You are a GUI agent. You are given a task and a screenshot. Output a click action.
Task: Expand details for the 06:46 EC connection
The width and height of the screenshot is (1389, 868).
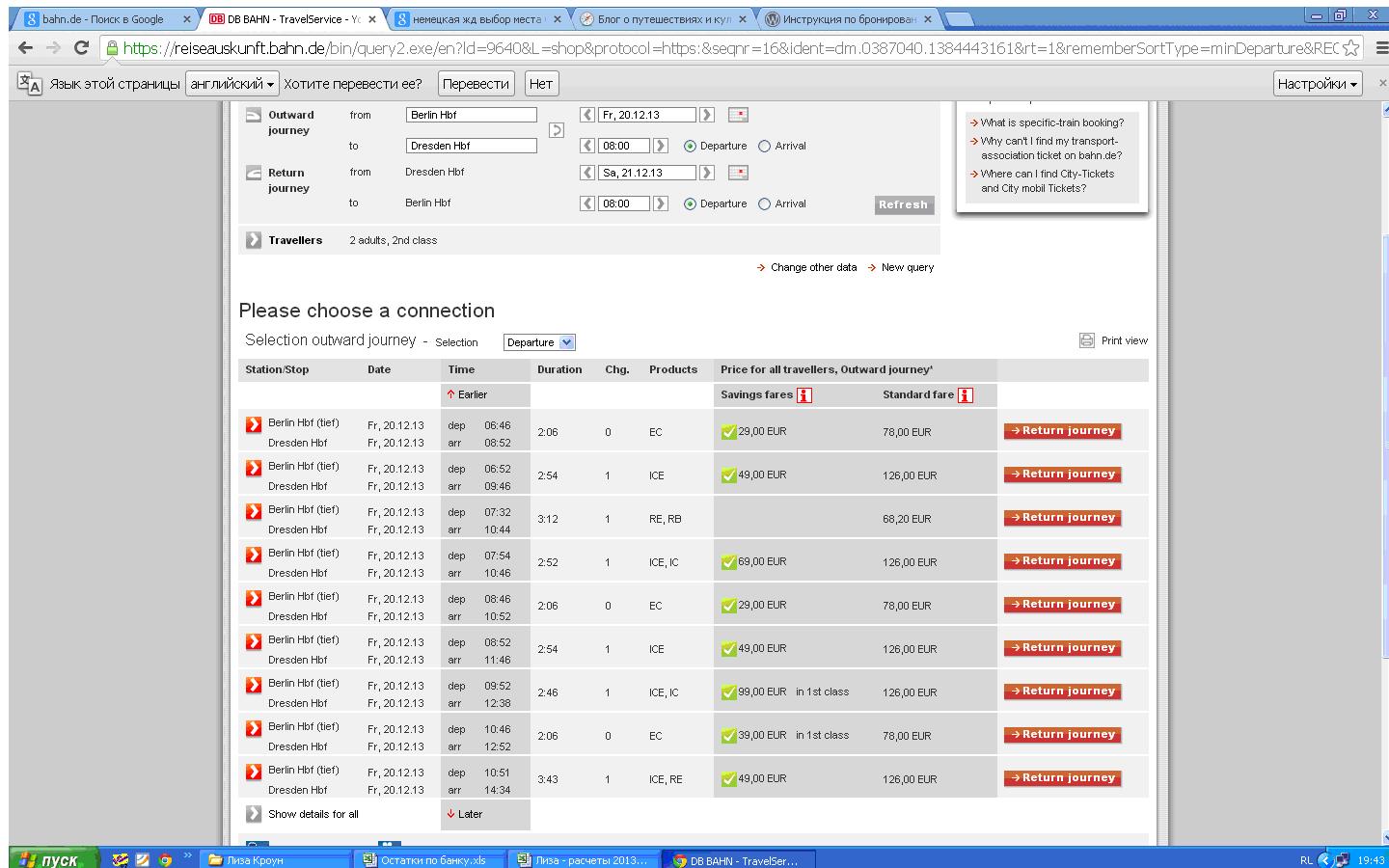coord(254,424)
